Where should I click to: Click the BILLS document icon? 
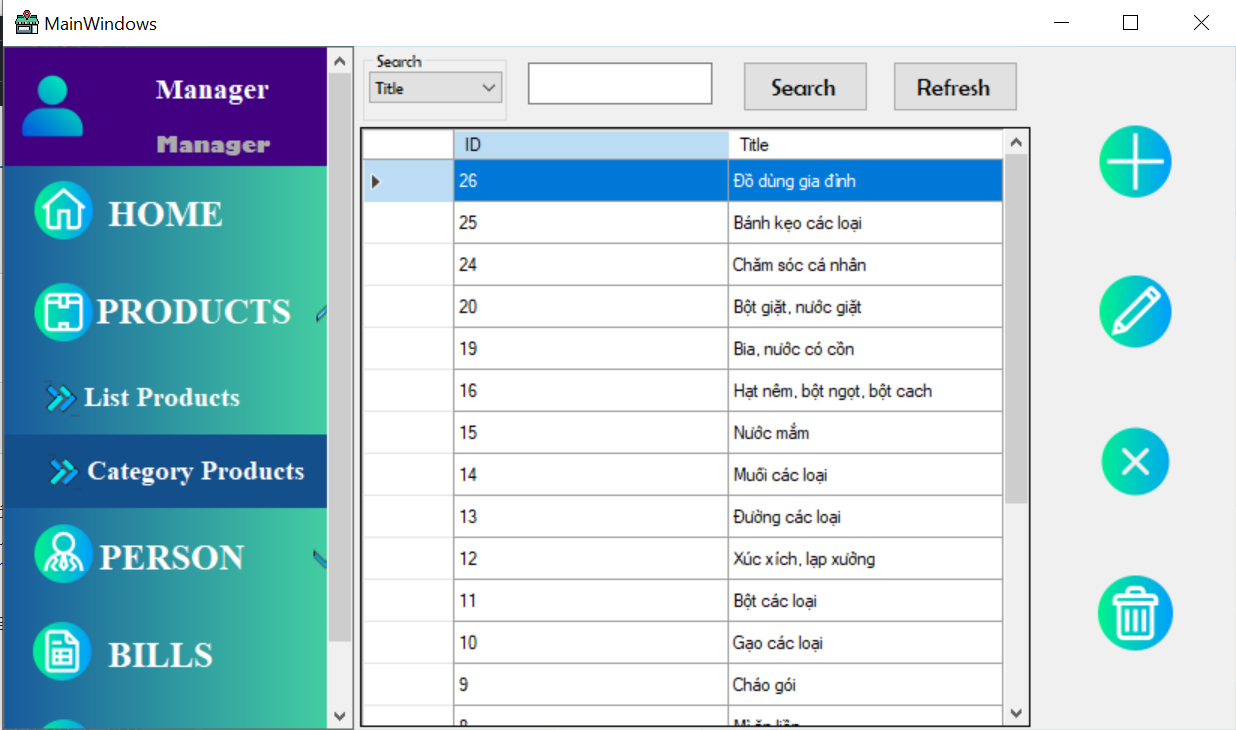(63, 652)
